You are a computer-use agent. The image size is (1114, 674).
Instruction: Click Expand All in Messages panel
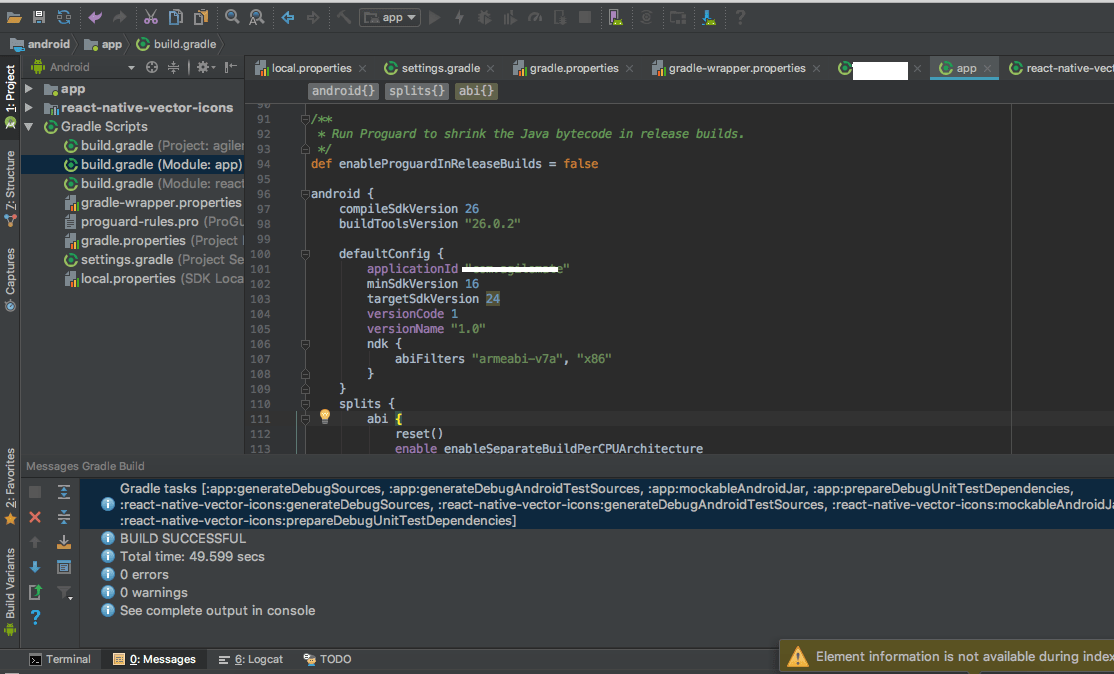(x=63, y=492)
